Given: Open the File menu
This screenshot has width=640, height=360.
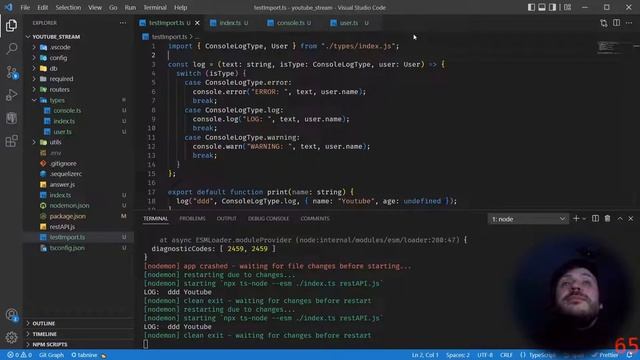Looking at the screenshot, I should (25, 7).
